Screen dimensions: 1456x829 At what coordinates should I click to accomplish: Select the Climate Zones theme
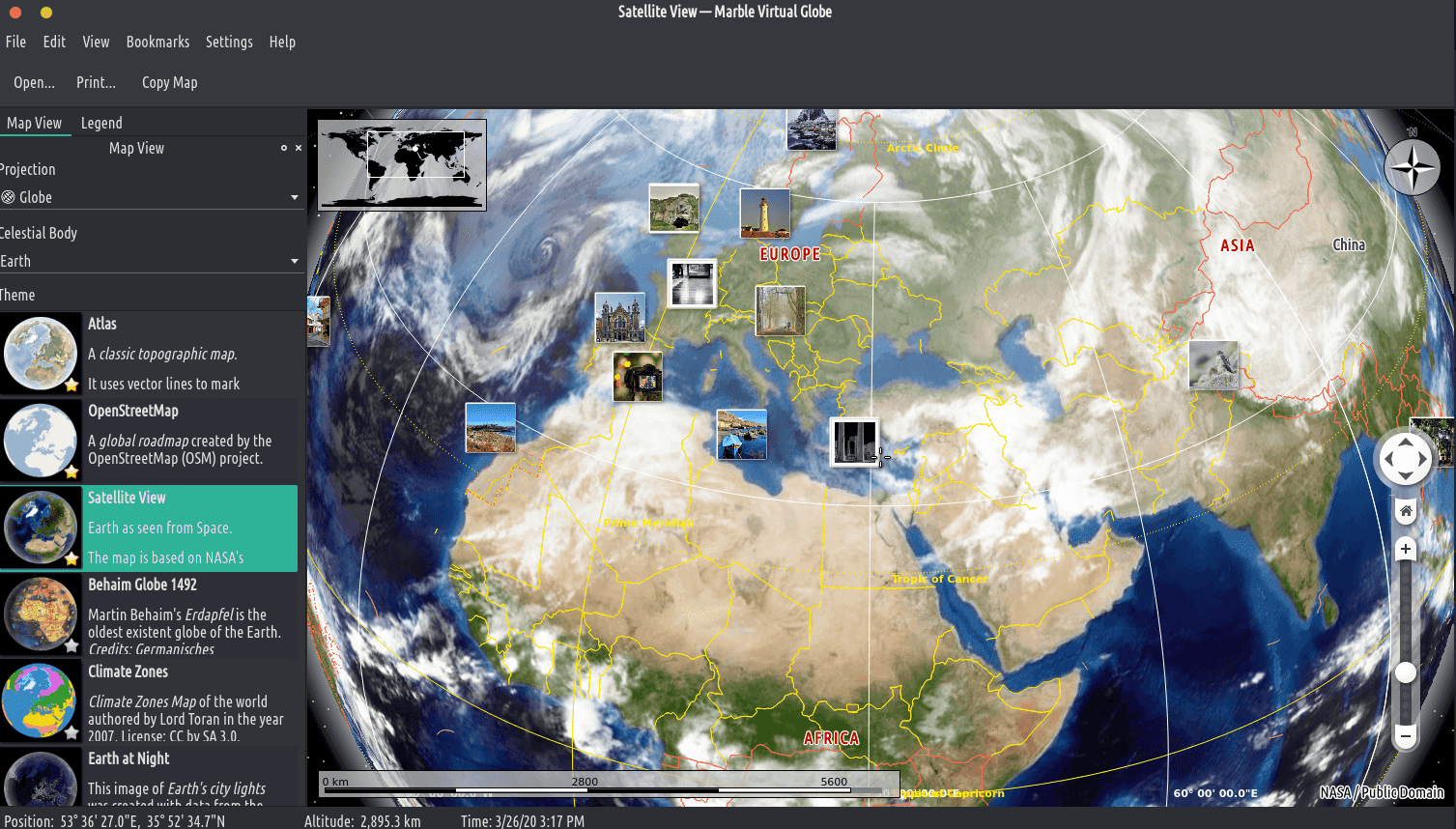point(149,701)
